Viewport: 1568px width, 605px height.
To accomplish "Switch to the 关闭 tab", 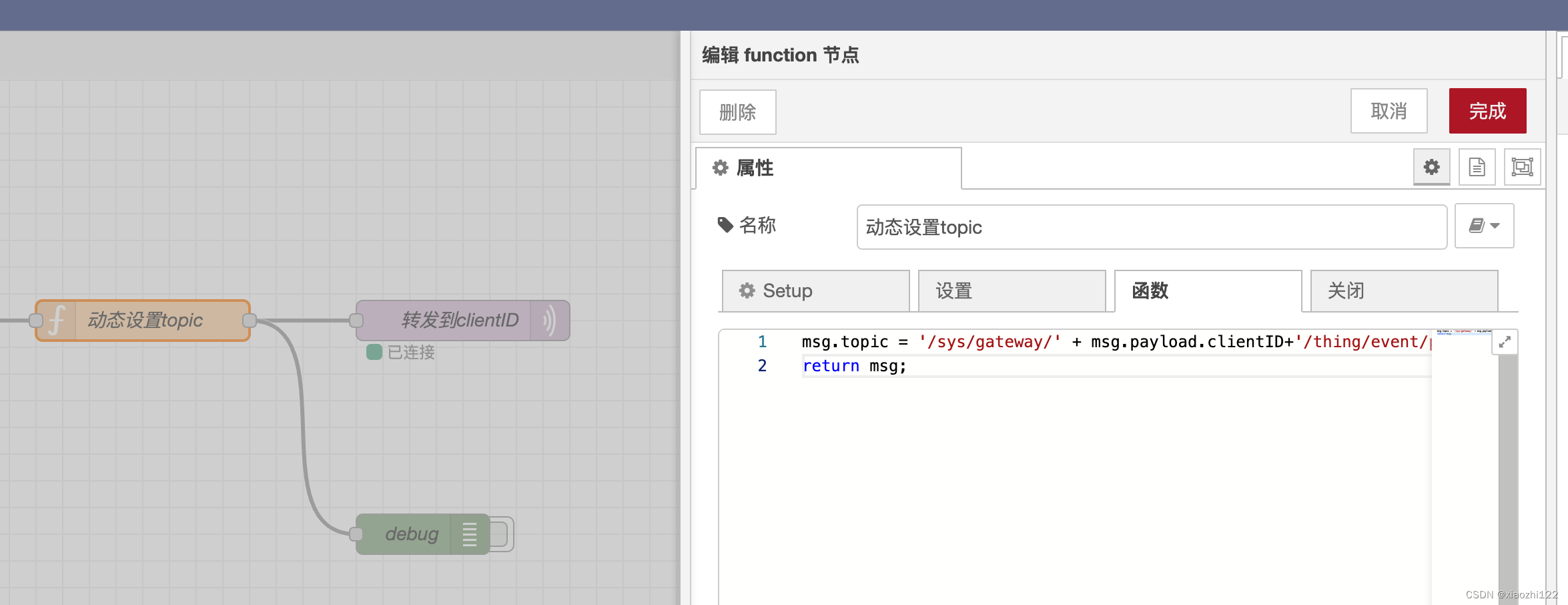I will tap(1405, 291).
